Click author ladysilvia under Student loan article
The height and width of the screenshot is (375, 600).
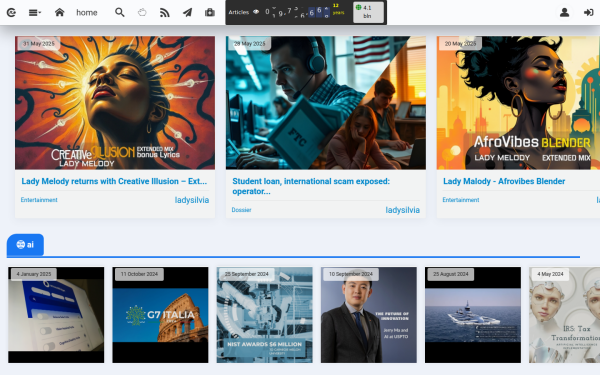click(403, 210)
